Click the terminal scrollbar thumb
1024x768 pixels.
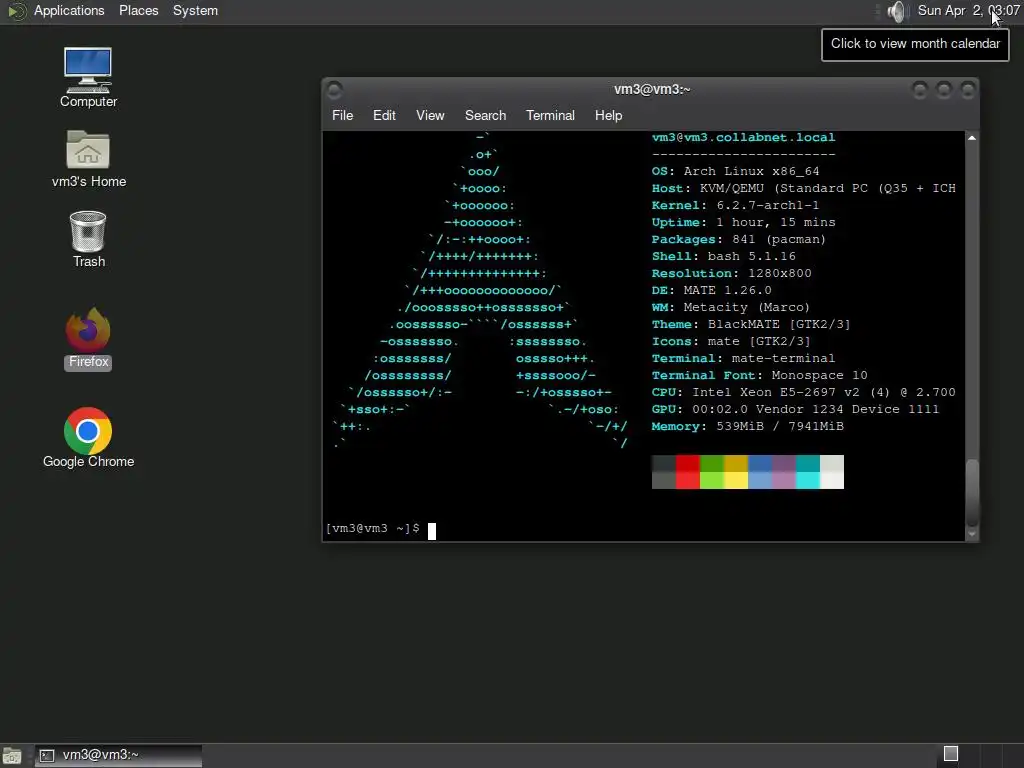[x=972, y=492]
